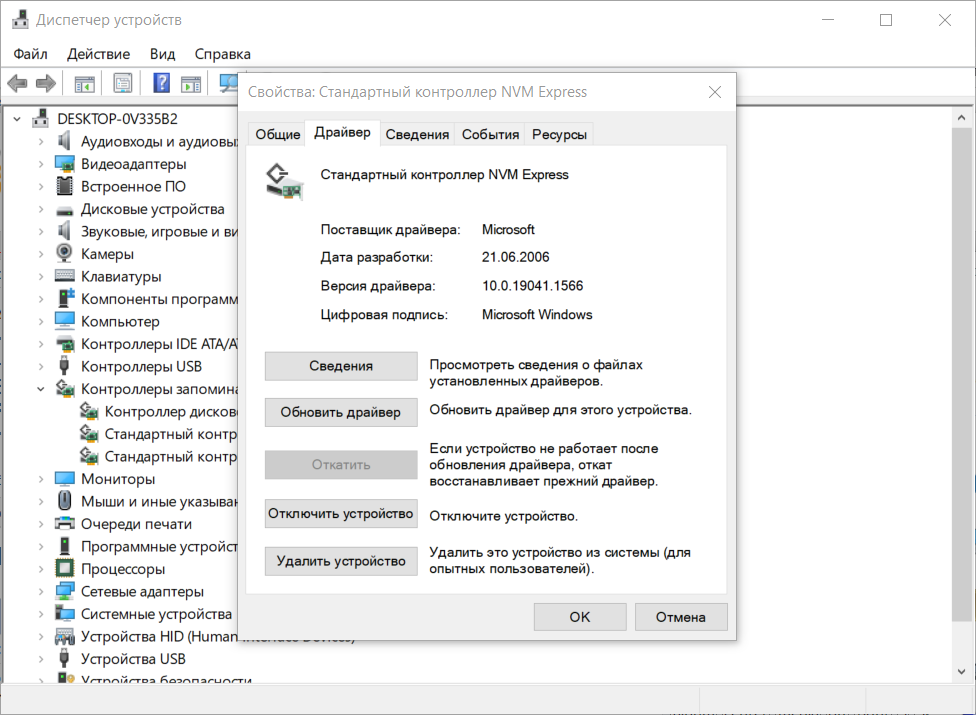The height and width of the screenshot is (715, 976).
Task: Close the NVM Express properties dialog
Action: tap(715, 92)
